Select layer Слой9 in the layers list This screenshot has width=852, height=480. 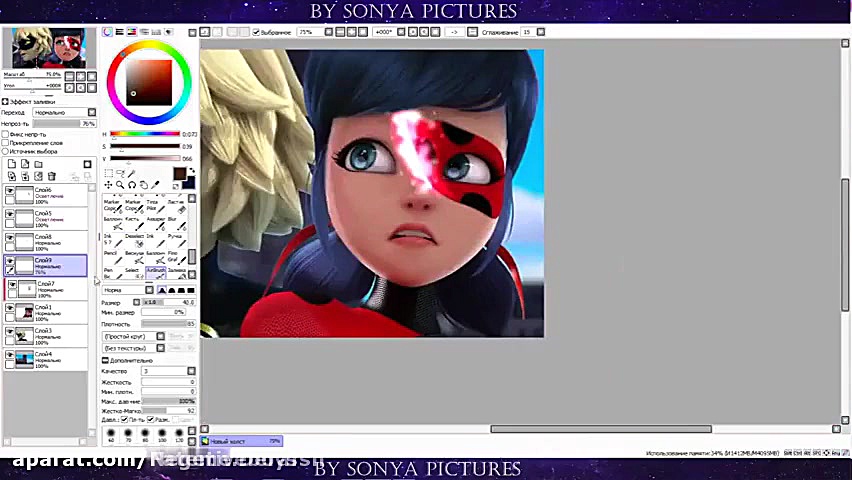click(46, 265)
